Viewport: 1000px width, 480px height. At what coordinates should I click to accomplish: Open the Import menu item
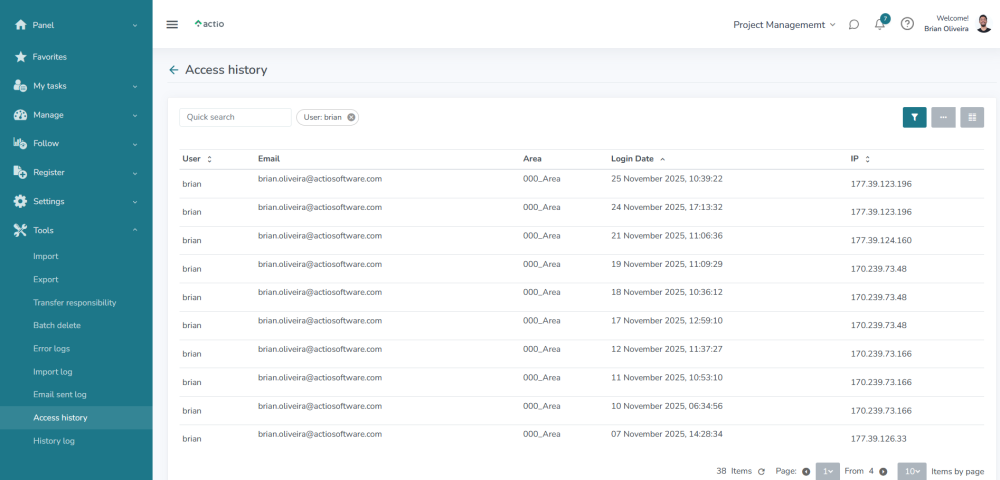(x=45, y=256)
